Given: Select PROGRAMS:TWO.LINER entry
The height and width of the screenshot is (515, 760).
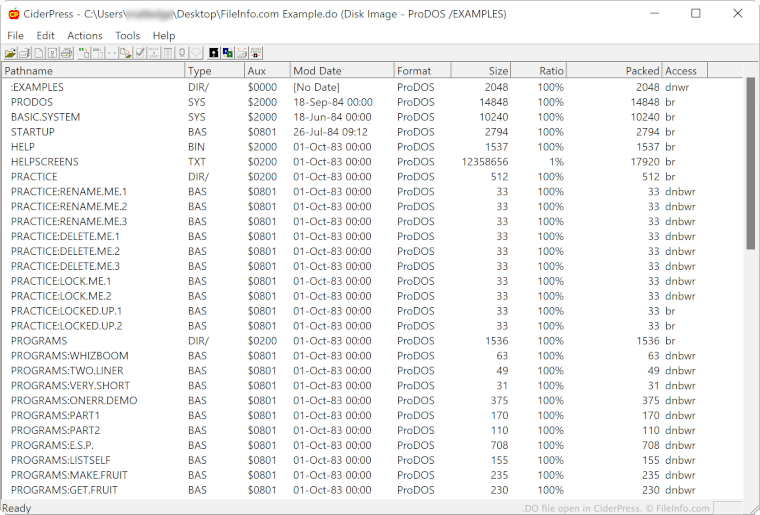Looking at the screenshot, I should (372, 371).
